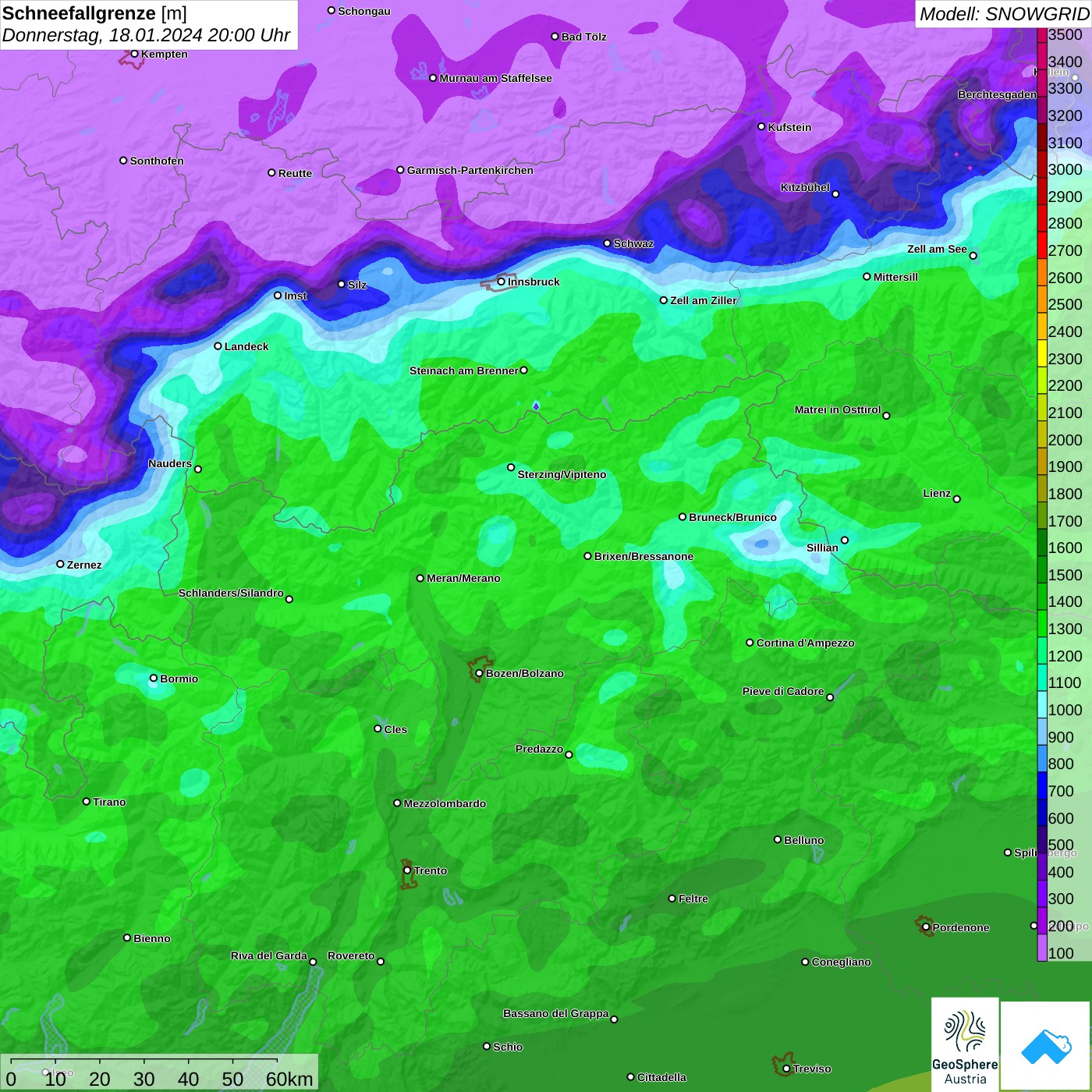1092x1092 pixels.
Task: Click the Bad Tölz location dot
Action: point(555,37)
